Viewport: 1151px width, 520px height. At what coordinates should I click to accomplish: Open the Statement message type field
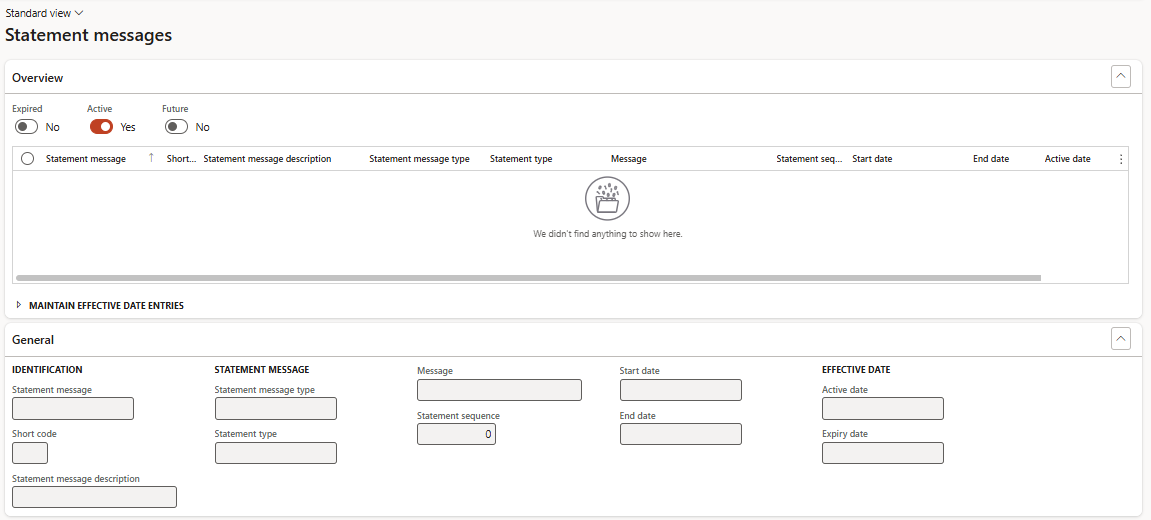coord(276,408)
